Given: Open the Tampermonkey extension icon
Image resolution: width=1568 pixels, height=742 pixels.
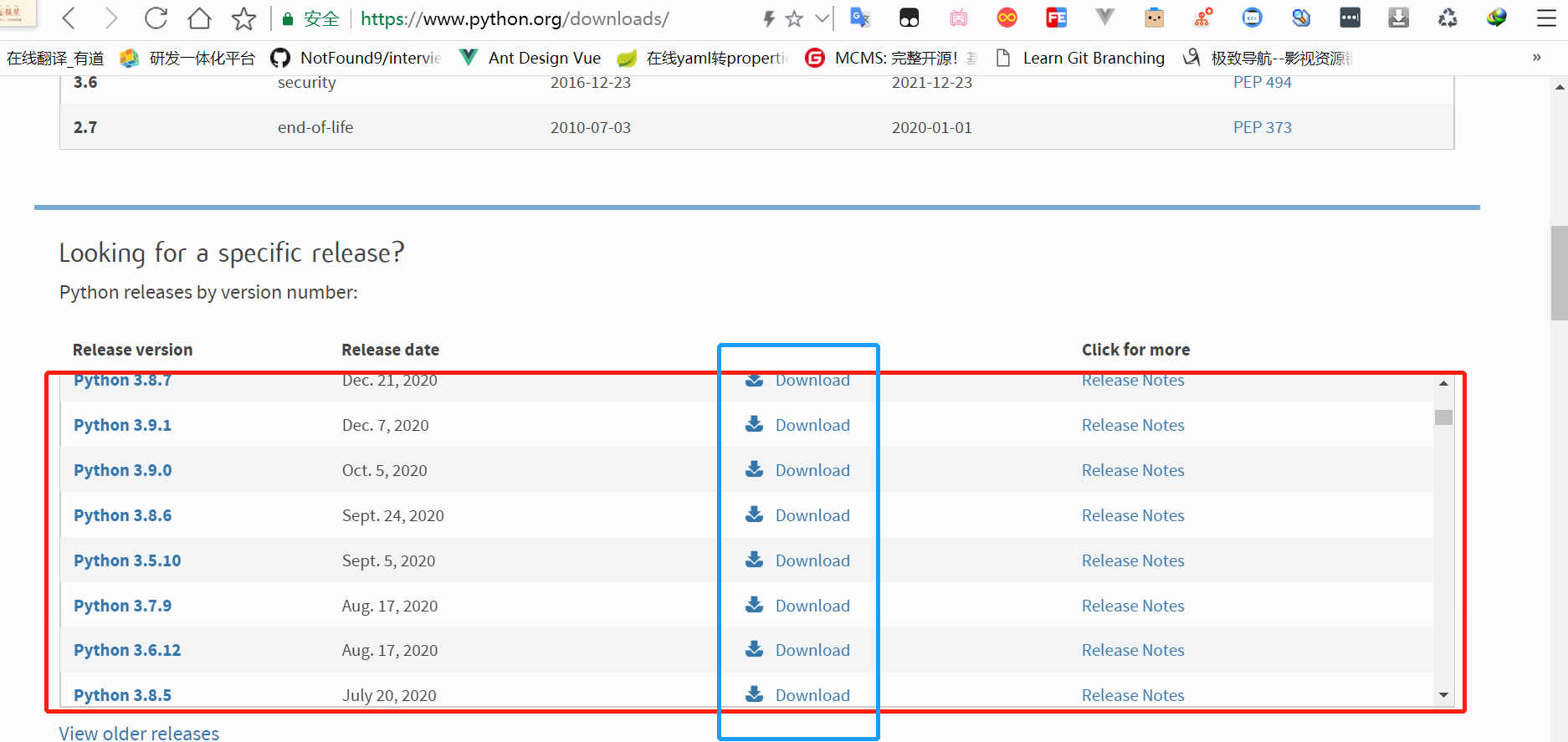Looking at the screenshot, I should [x=910, y=18].
